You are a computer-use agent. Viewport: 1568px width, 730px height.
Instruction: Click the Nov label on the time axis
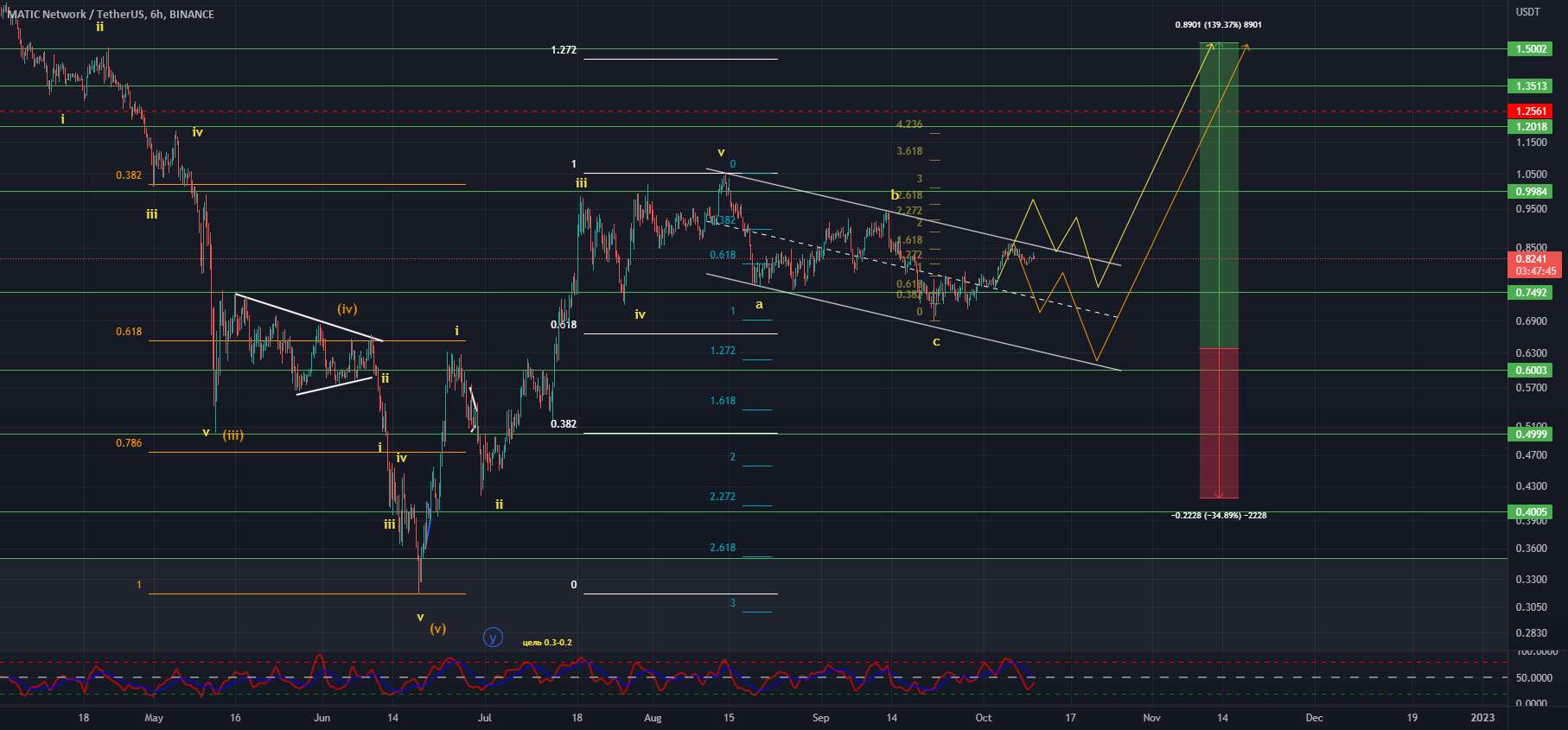(1151, 718)
